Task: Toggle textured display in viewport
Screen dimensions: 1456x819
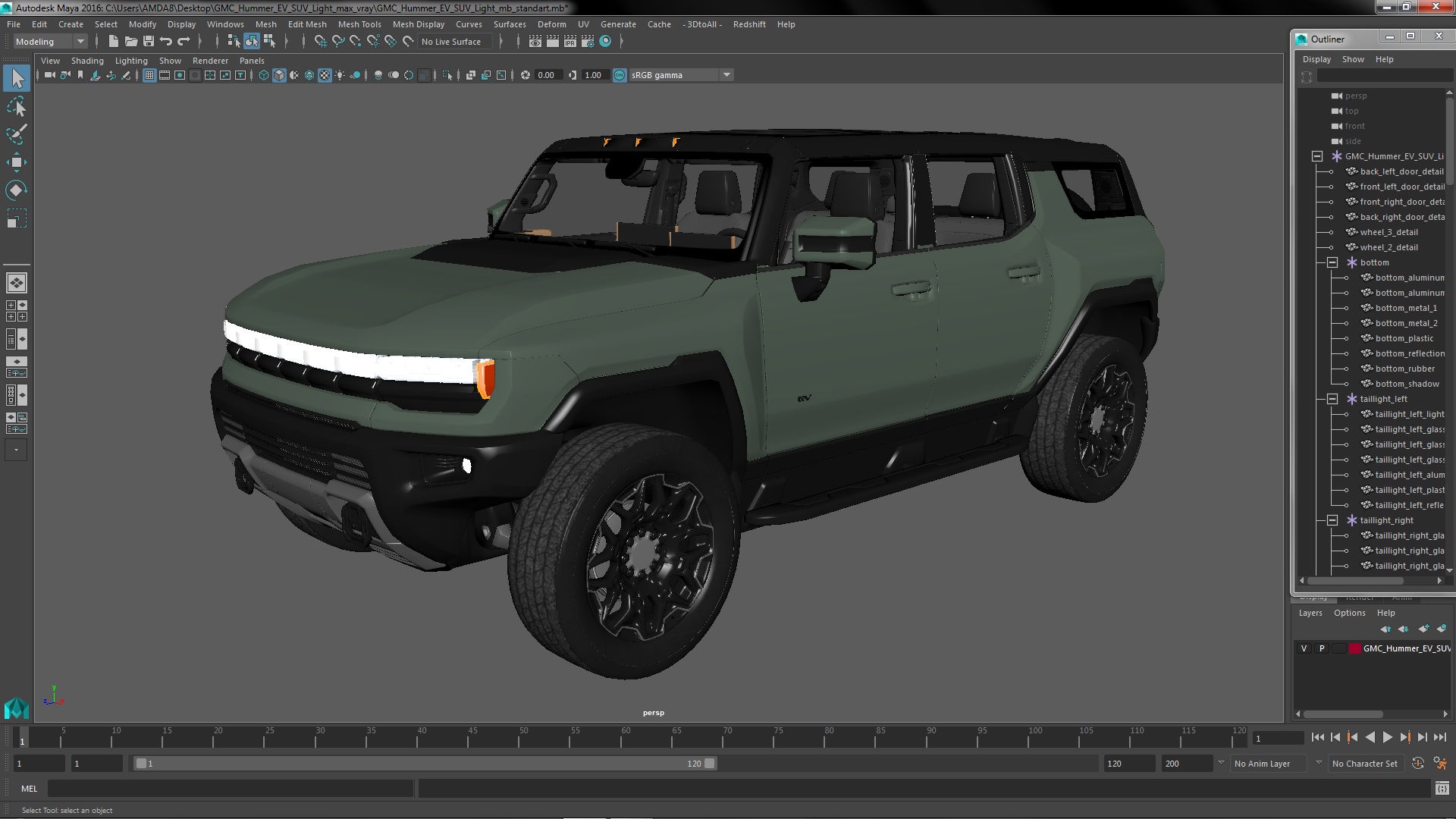Action: [325, 75]
